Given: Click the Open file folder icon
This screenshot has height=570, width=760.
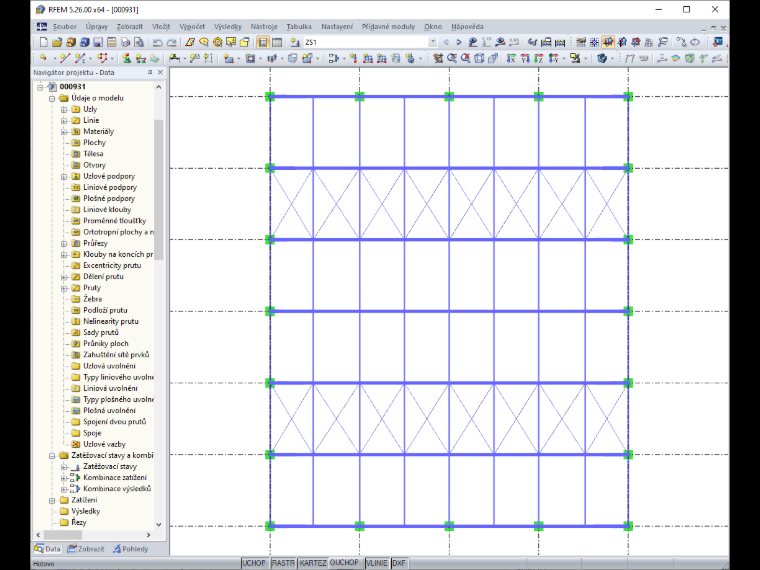Looking at the screenshot, I should [57, 42].
